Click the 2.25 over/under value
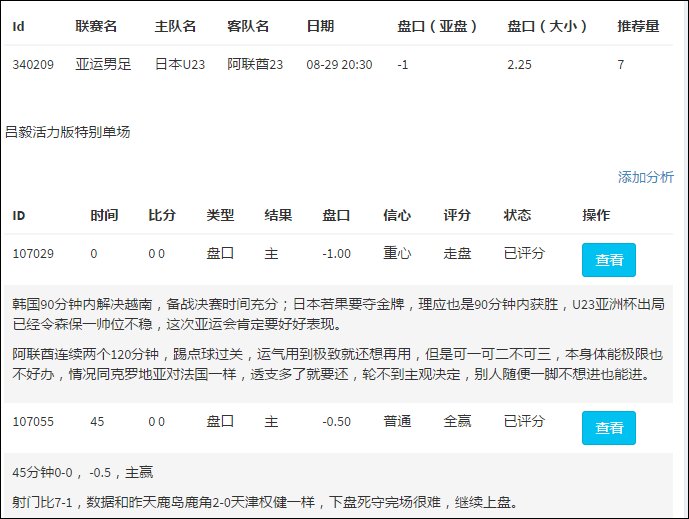 [x=519, y=65]
